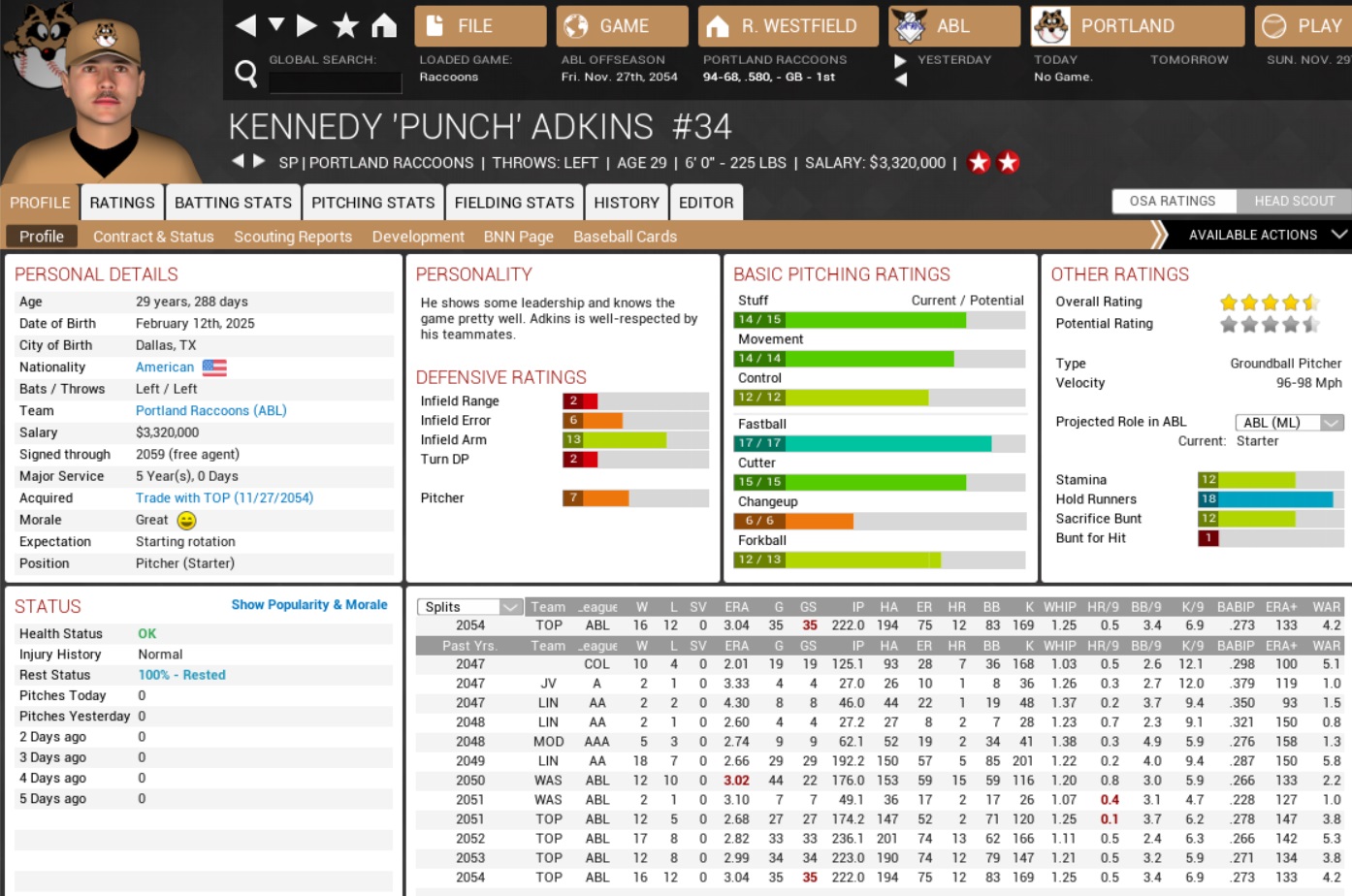Click the back navigation arrow icon

[x=245, y=26]
